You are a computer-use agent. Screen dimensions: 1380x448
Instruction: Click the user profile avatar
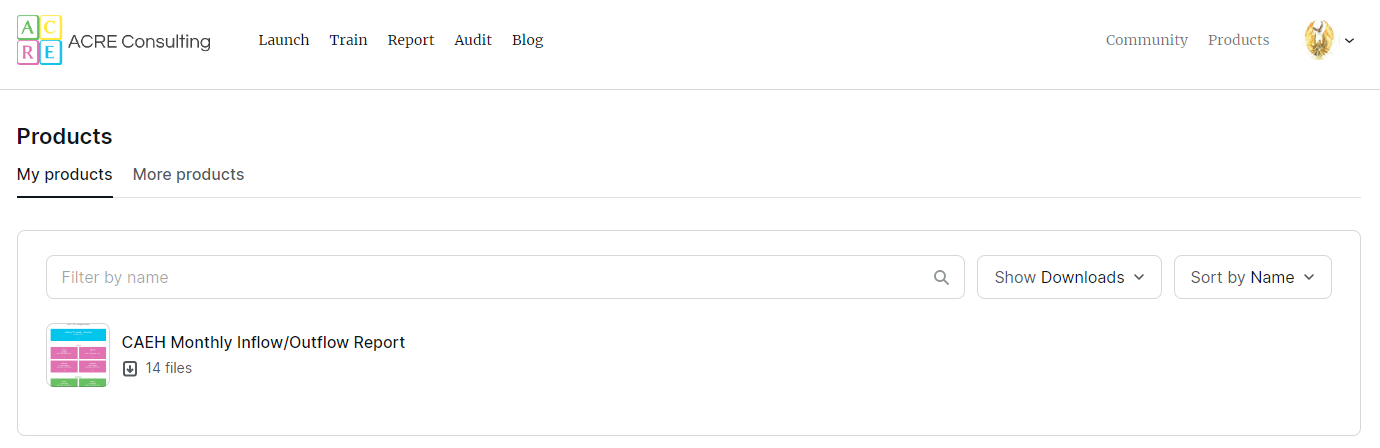[1319, 40]
